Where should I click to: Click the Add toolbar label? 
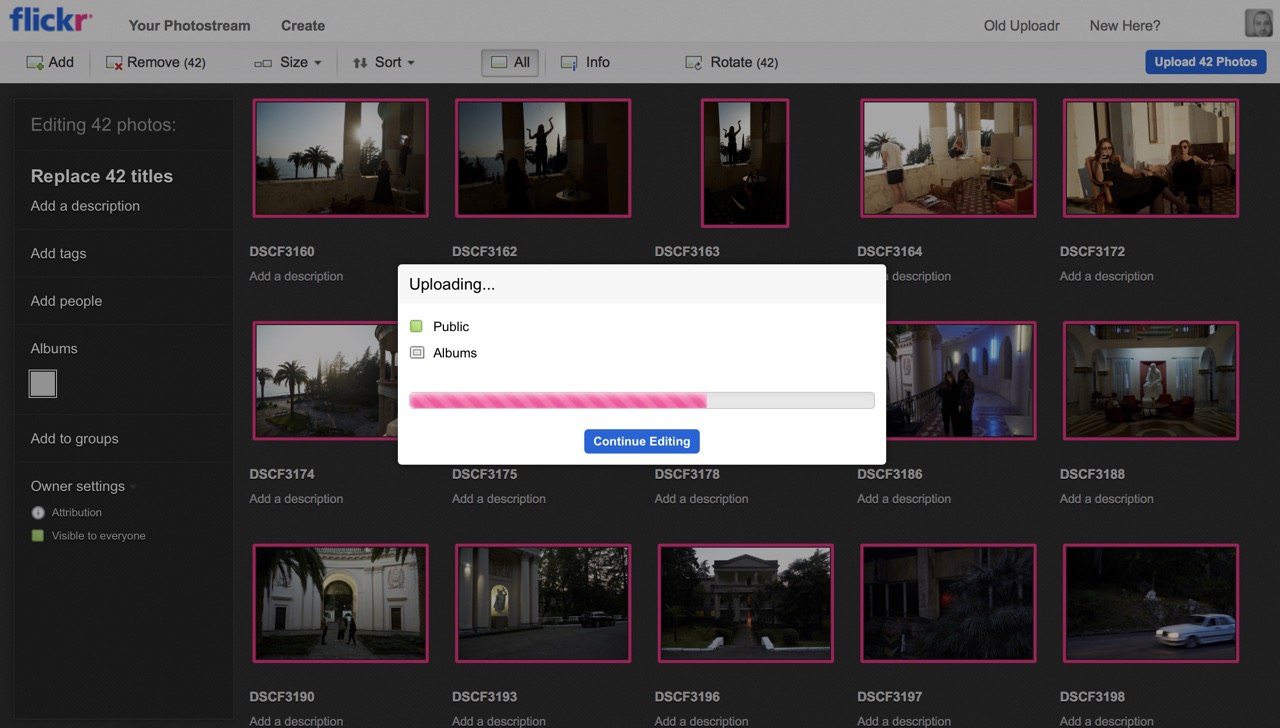[61, 62]
